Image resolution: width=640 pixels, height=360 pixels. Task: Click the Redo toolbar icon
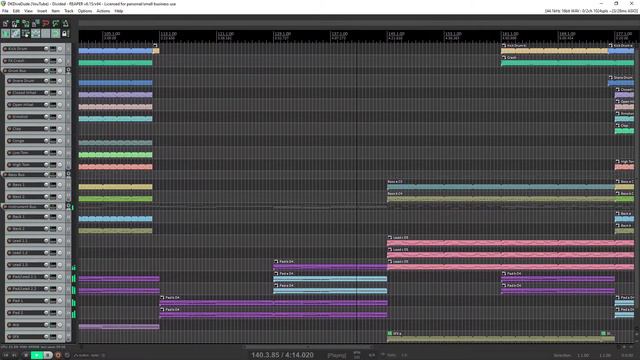[56, 24]
